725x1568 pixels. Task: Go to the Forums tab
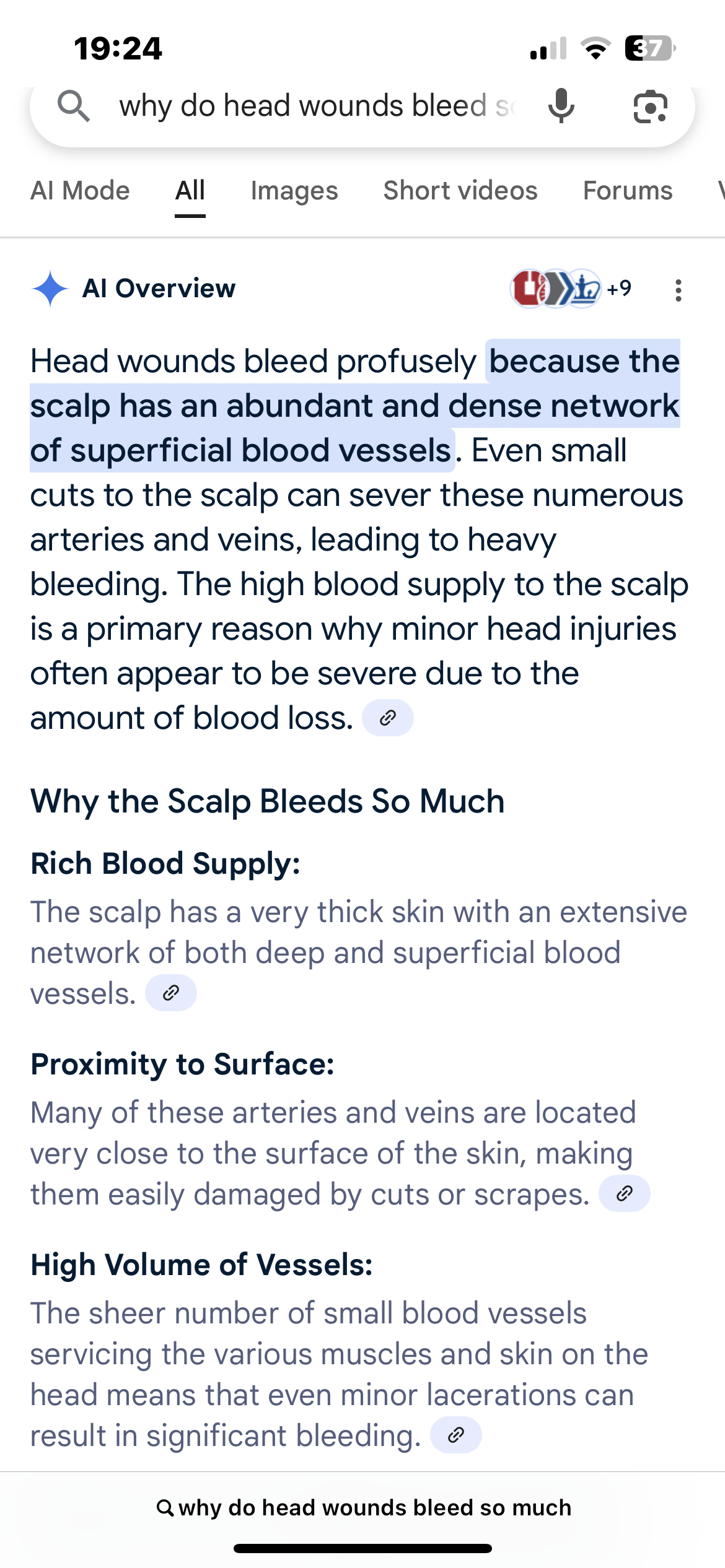(628, 191)
